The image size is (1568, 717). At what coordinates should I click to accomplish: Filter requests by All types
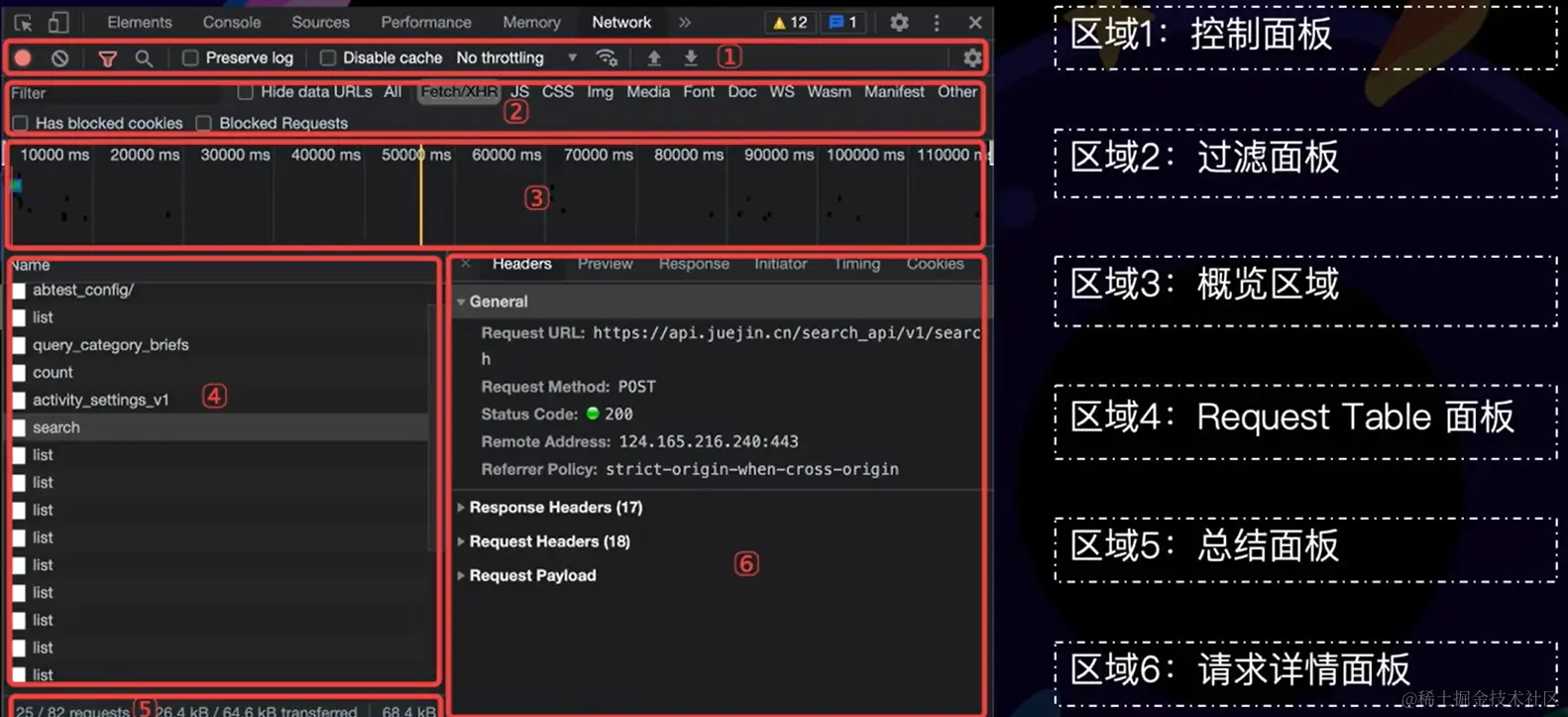(392, 91)
